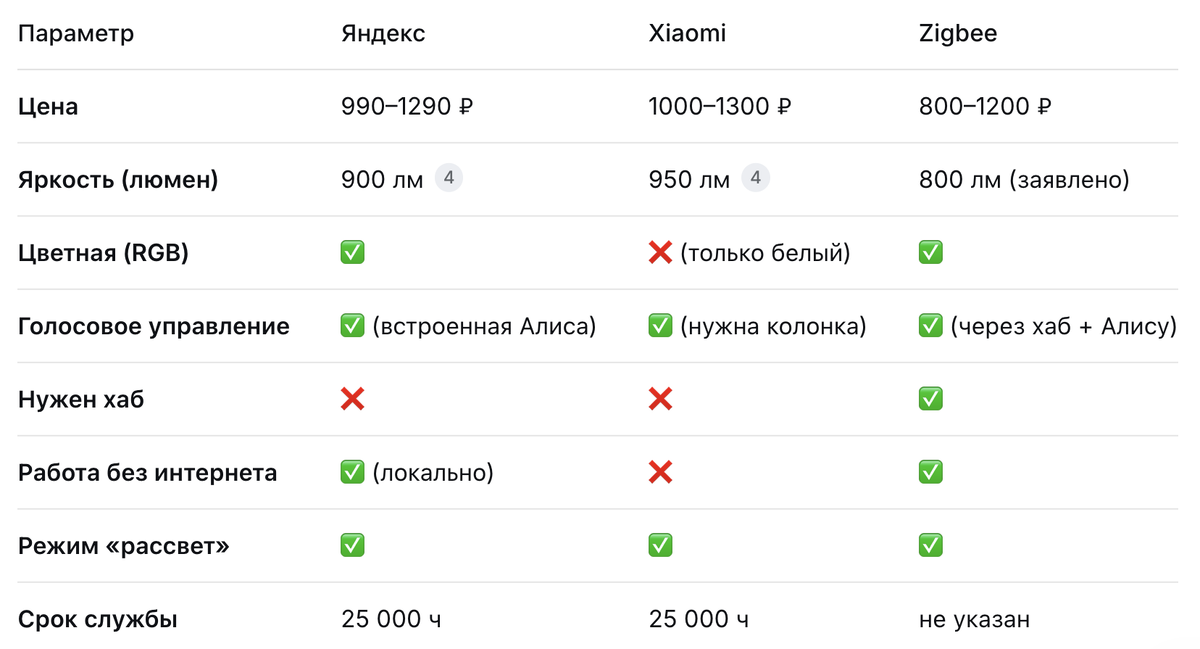The image size is (1200, 649).
Task: Click Яндекс green checkmark in Цветная (RGB) row
Action: pos(353,252)
